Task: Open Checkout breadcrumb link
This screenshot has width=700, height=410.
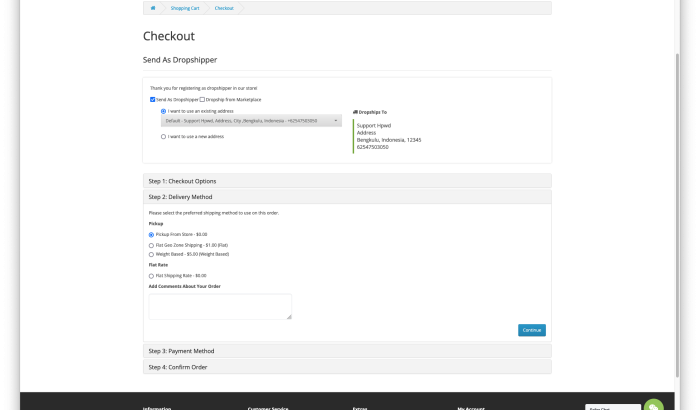Action: tap(224, 8)
